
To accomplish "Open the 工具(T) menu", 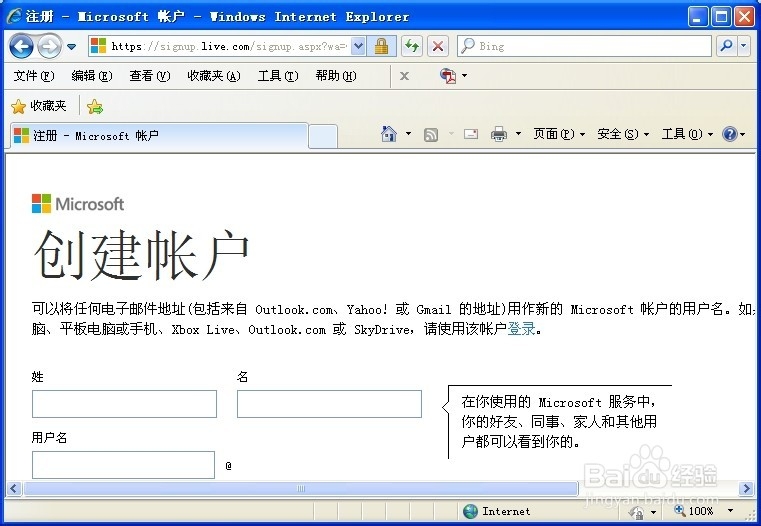I will coord(278,76).
